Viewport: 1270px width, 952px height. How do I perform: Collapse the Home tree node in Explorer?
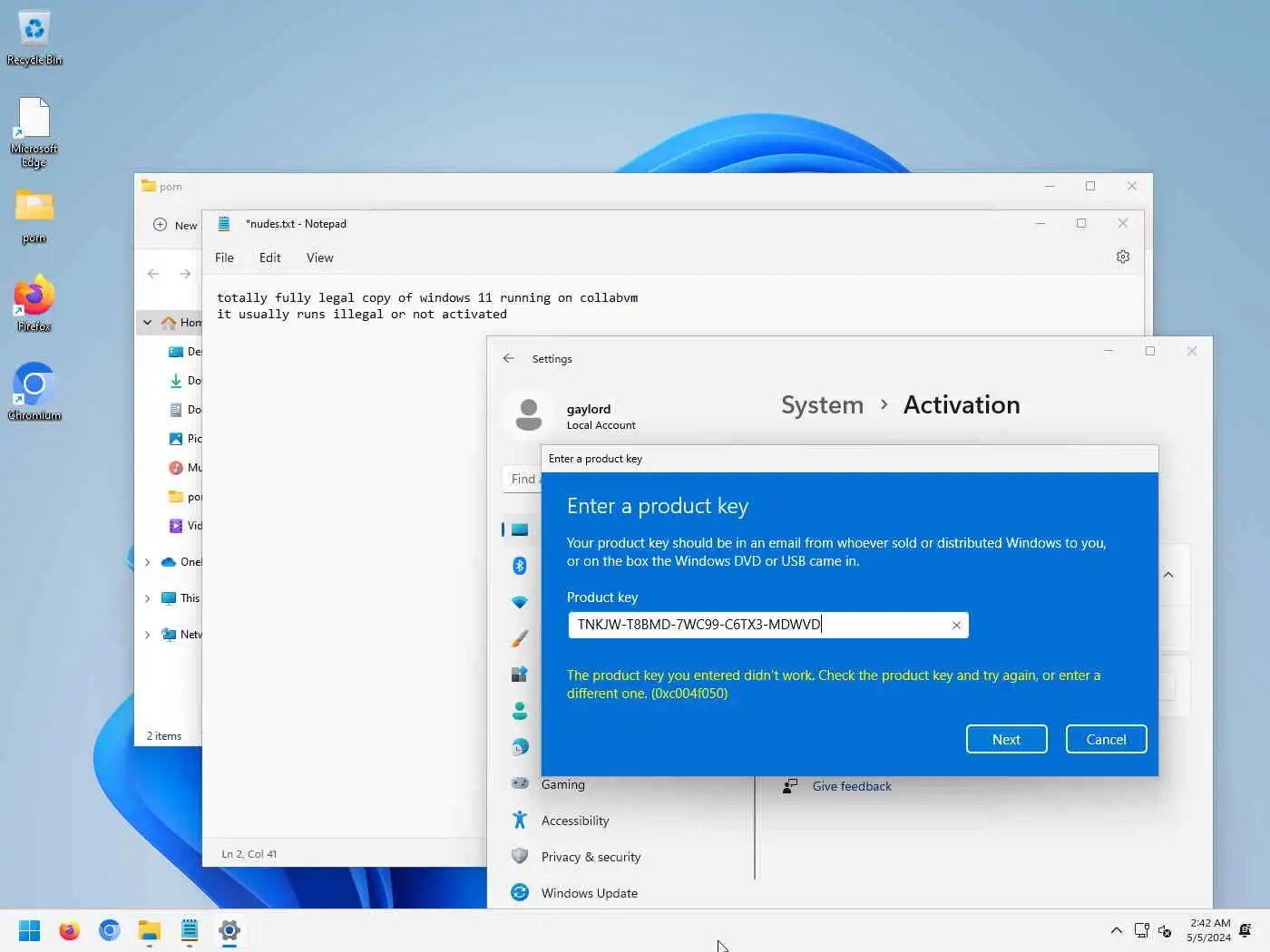click(147, 322)
